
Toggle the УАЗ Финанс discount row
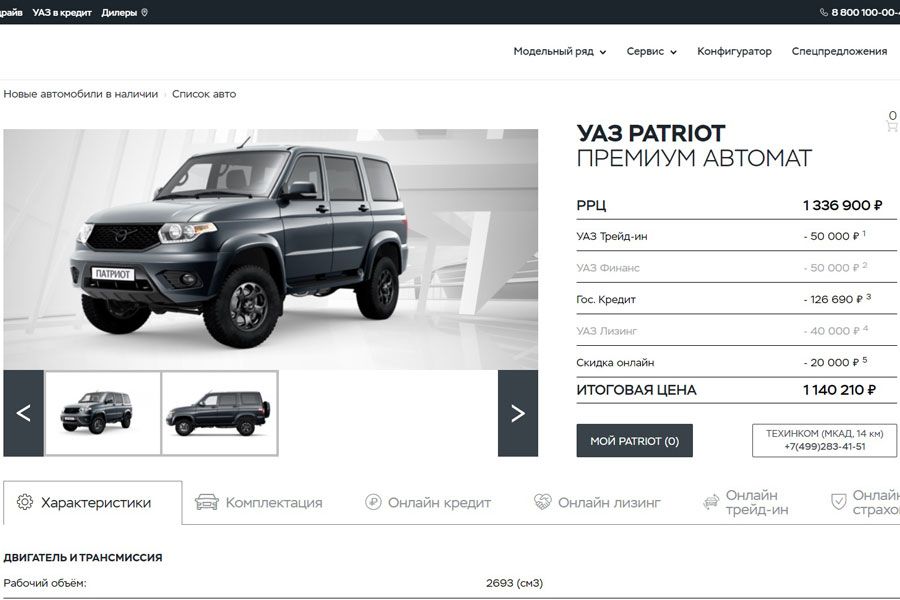click(x=736, y=268)
